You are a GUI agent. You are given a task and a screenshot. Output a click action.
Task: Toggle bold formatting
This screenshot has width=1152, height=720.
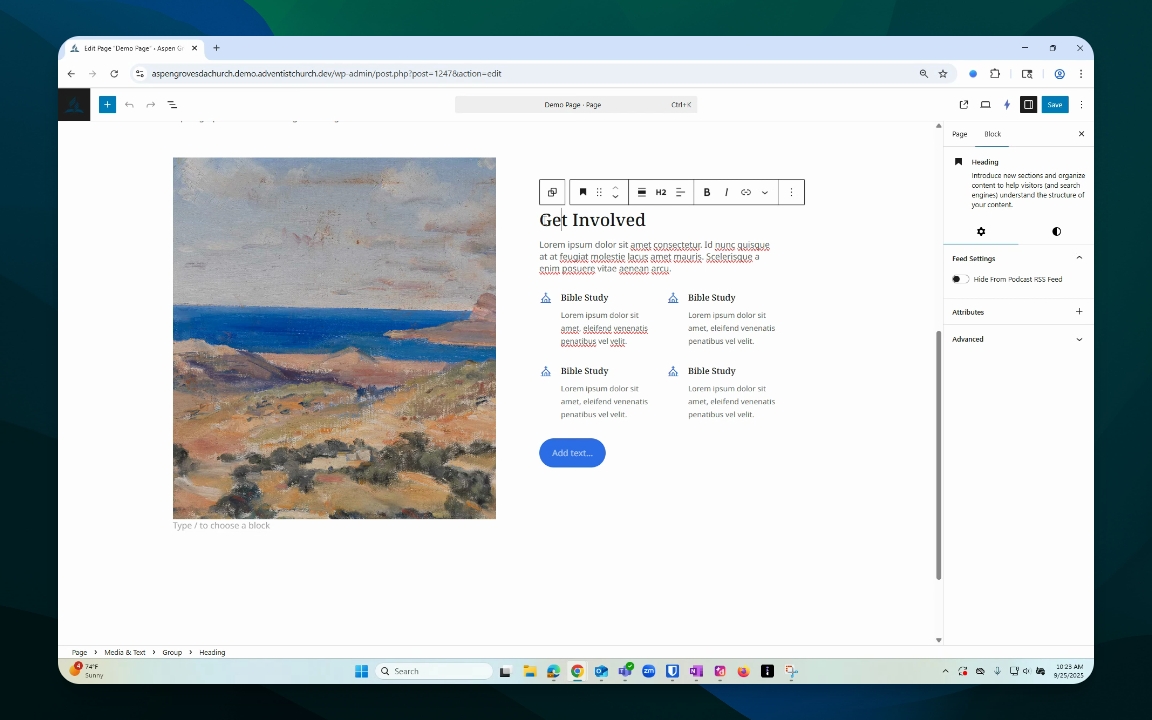pyautogui.click(x=707, y=192)
